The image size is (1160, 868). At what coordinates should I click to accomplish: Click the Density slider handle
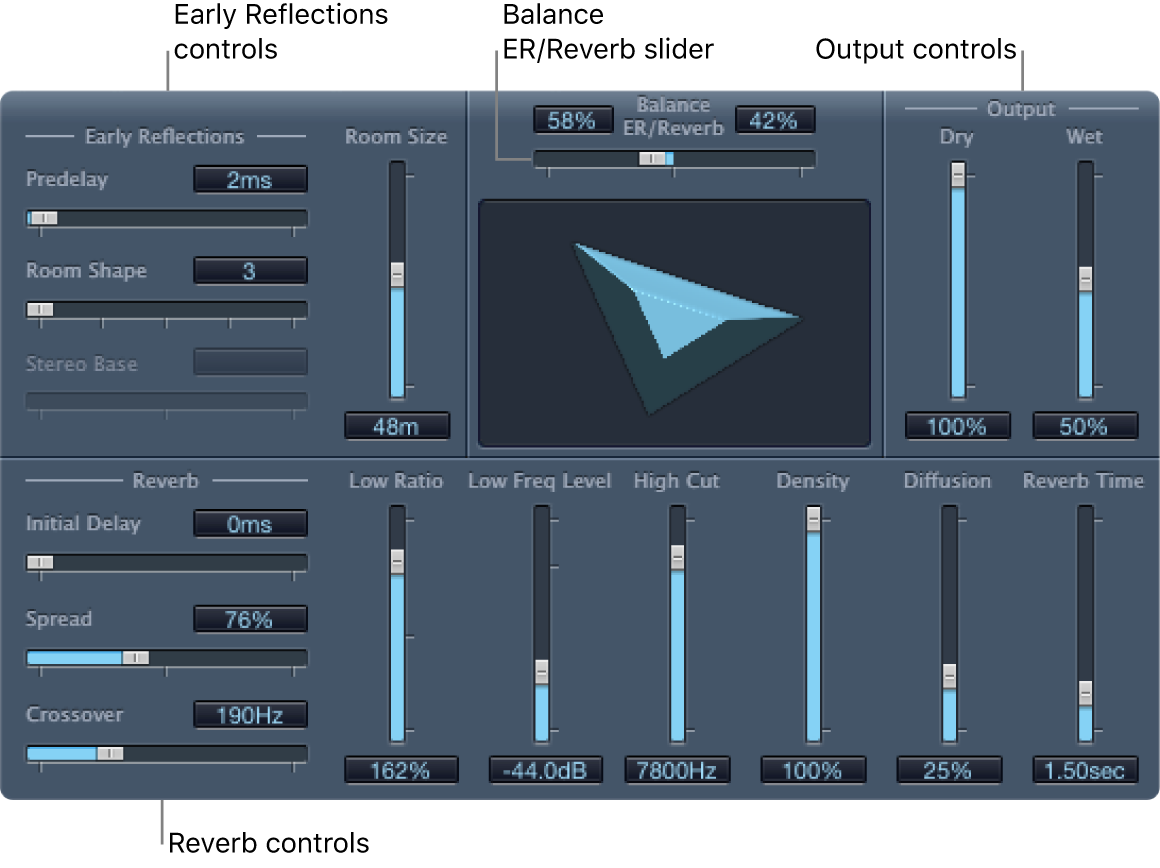pos(813,519)
